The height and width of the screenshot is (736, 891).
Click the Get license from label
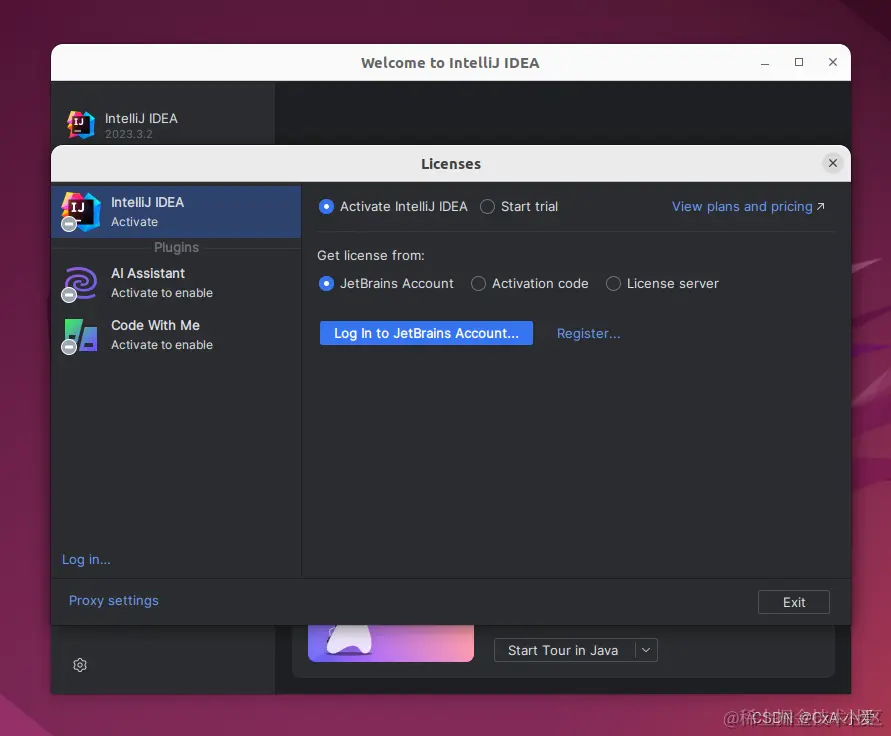pos(370,255)
